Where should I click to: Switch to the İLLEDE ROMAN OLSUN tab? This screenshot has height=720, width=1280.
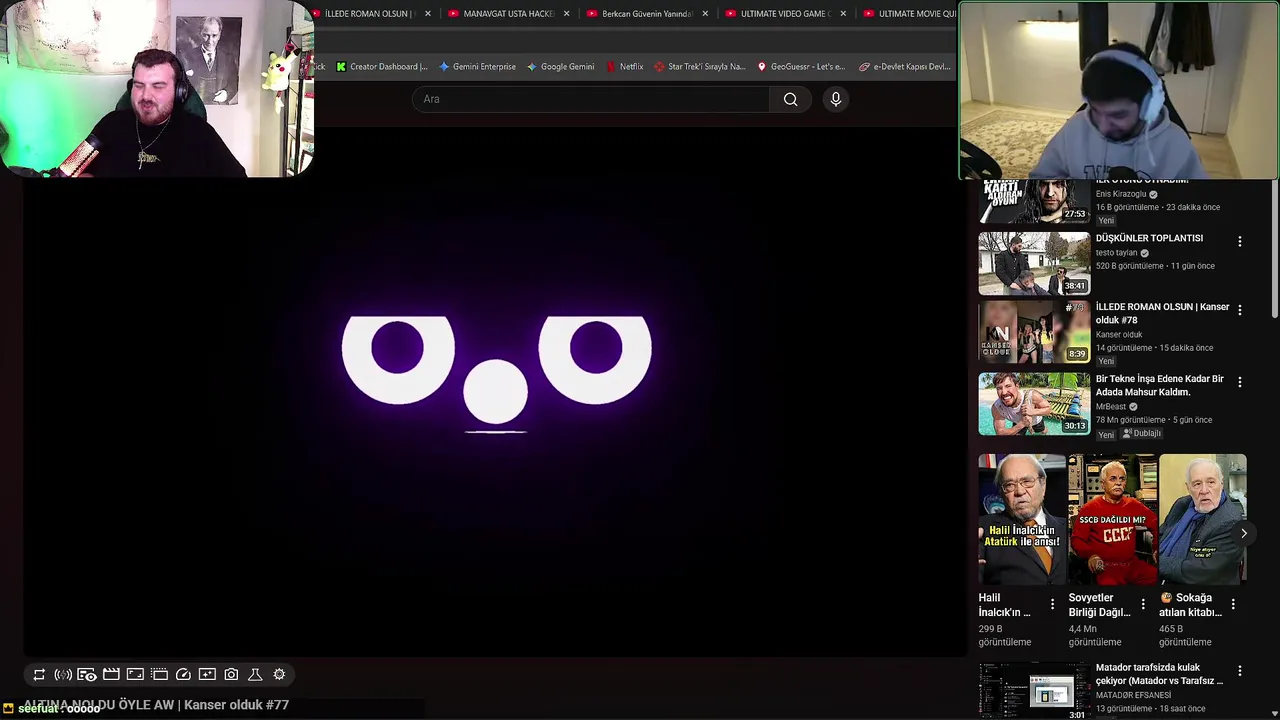point(369,14)
